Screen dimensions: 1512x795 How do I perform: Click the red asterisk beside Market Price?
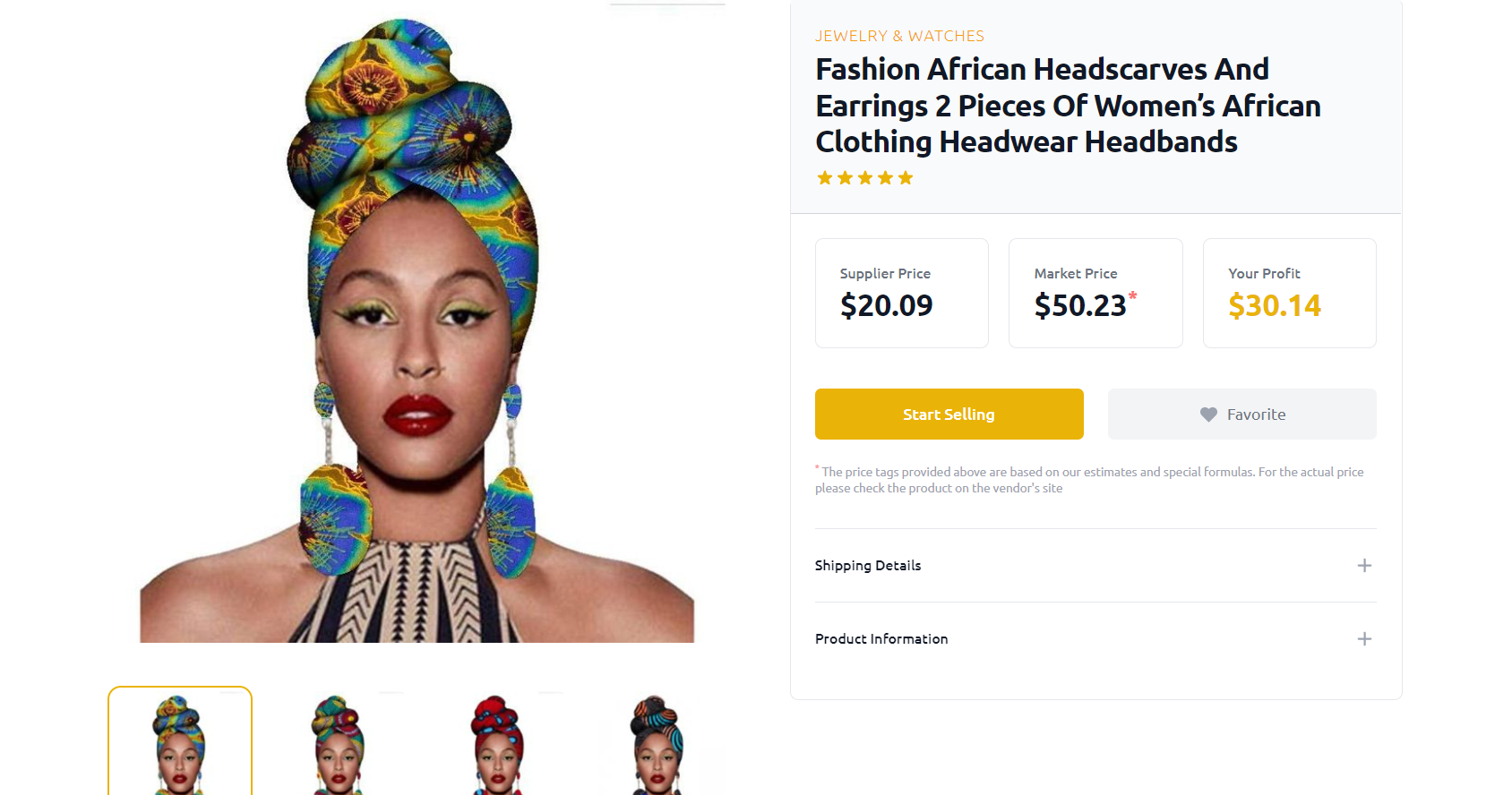[1132, 295]
